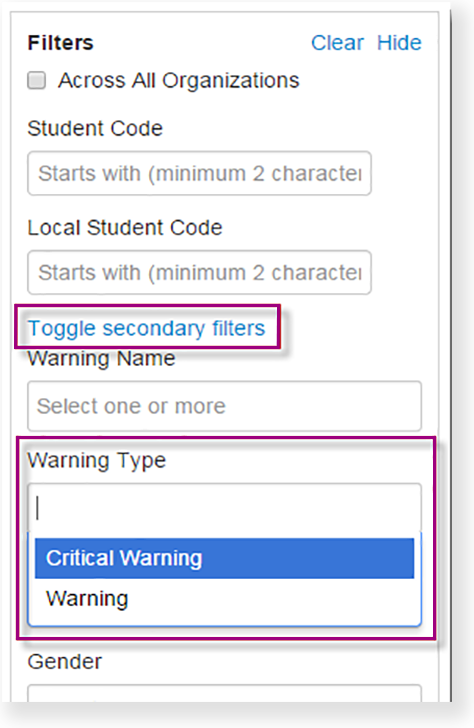Image resolution: width=474 pixels, height=728 pixels.
Task: Click the Warning Type label
Action: tap(97, 461)
